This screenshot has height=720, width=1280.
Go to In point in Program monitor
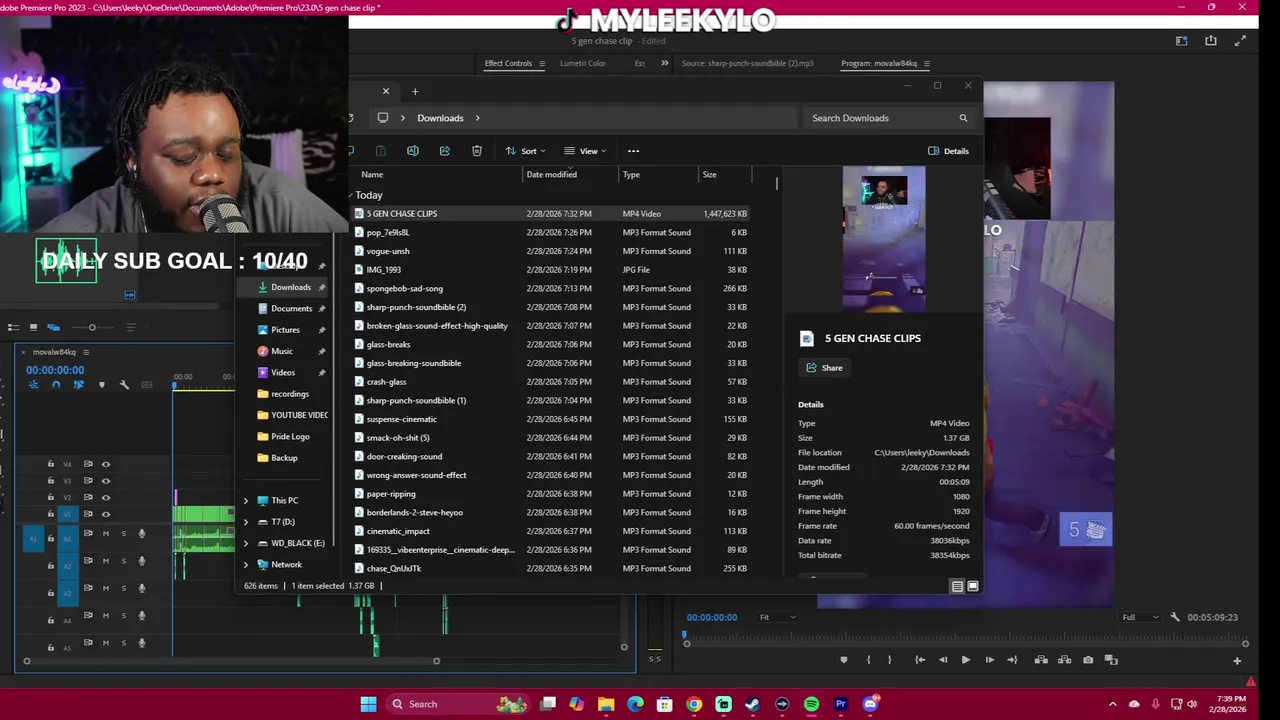click(919, 660)
